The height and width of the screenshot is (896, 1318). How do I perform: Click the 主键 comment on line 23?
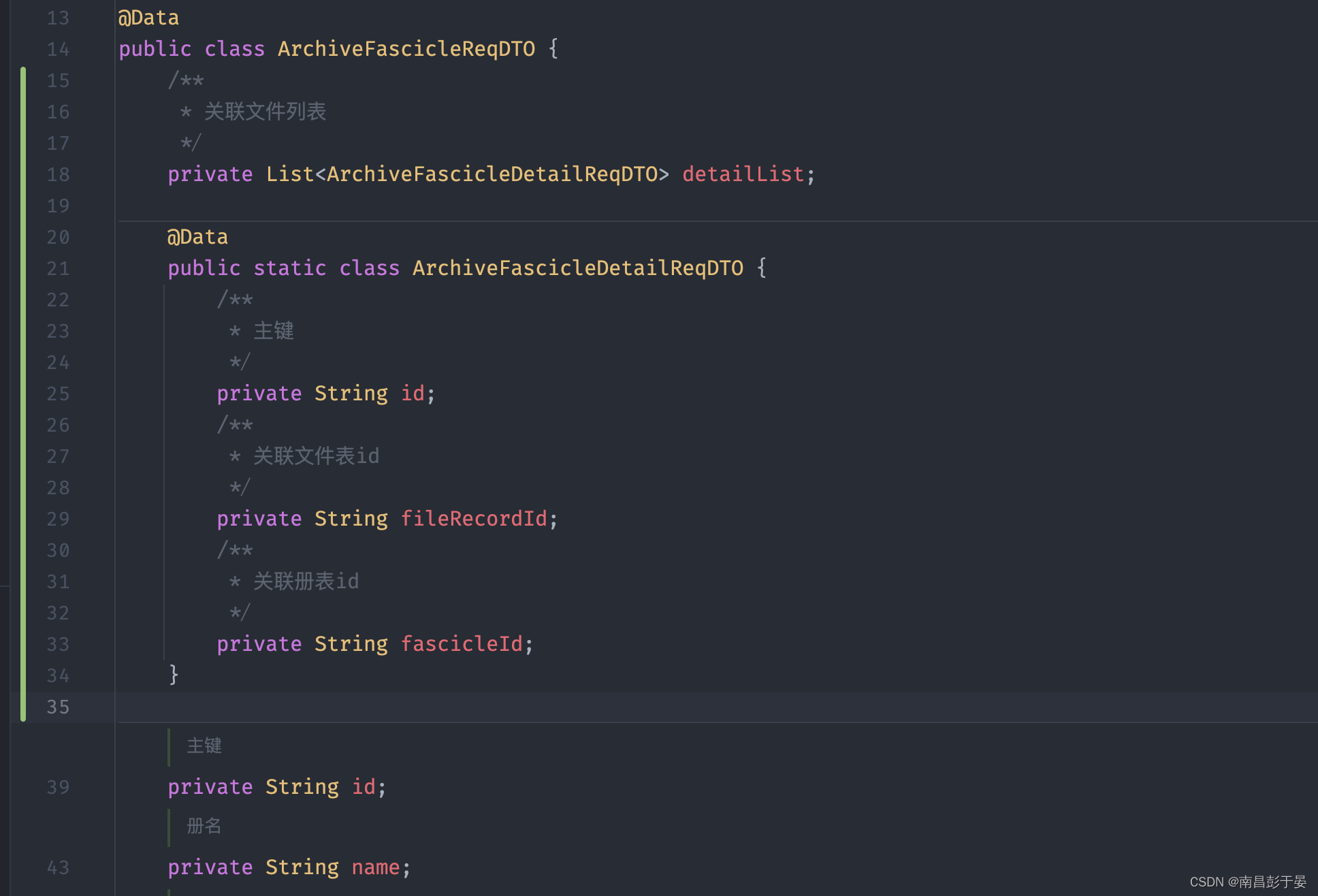pyautogui.click(x=274, y=331)
